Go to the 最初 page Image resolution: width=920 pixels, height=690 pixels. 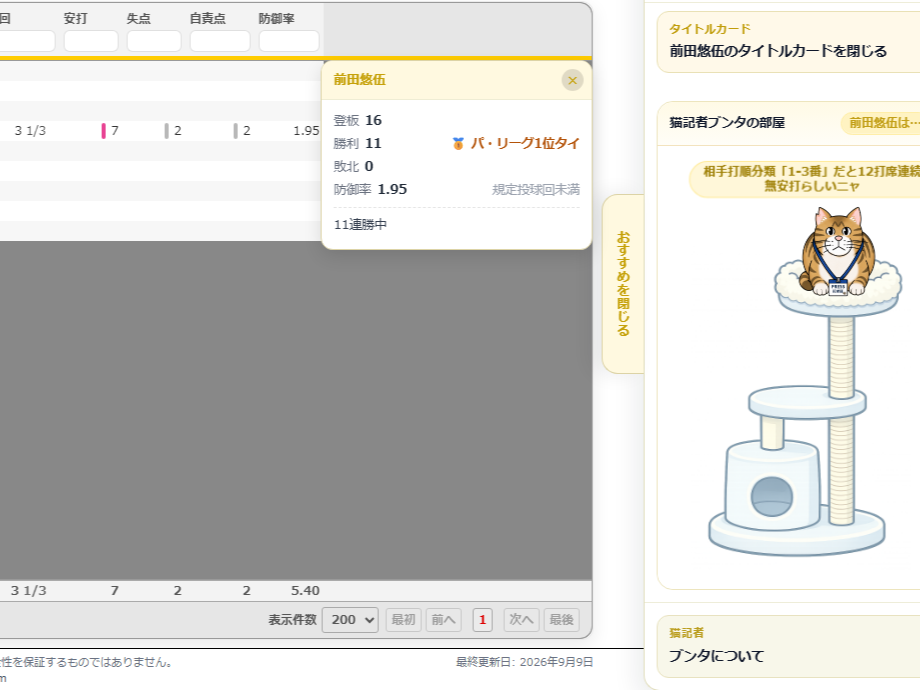click(x=403, y=620)
